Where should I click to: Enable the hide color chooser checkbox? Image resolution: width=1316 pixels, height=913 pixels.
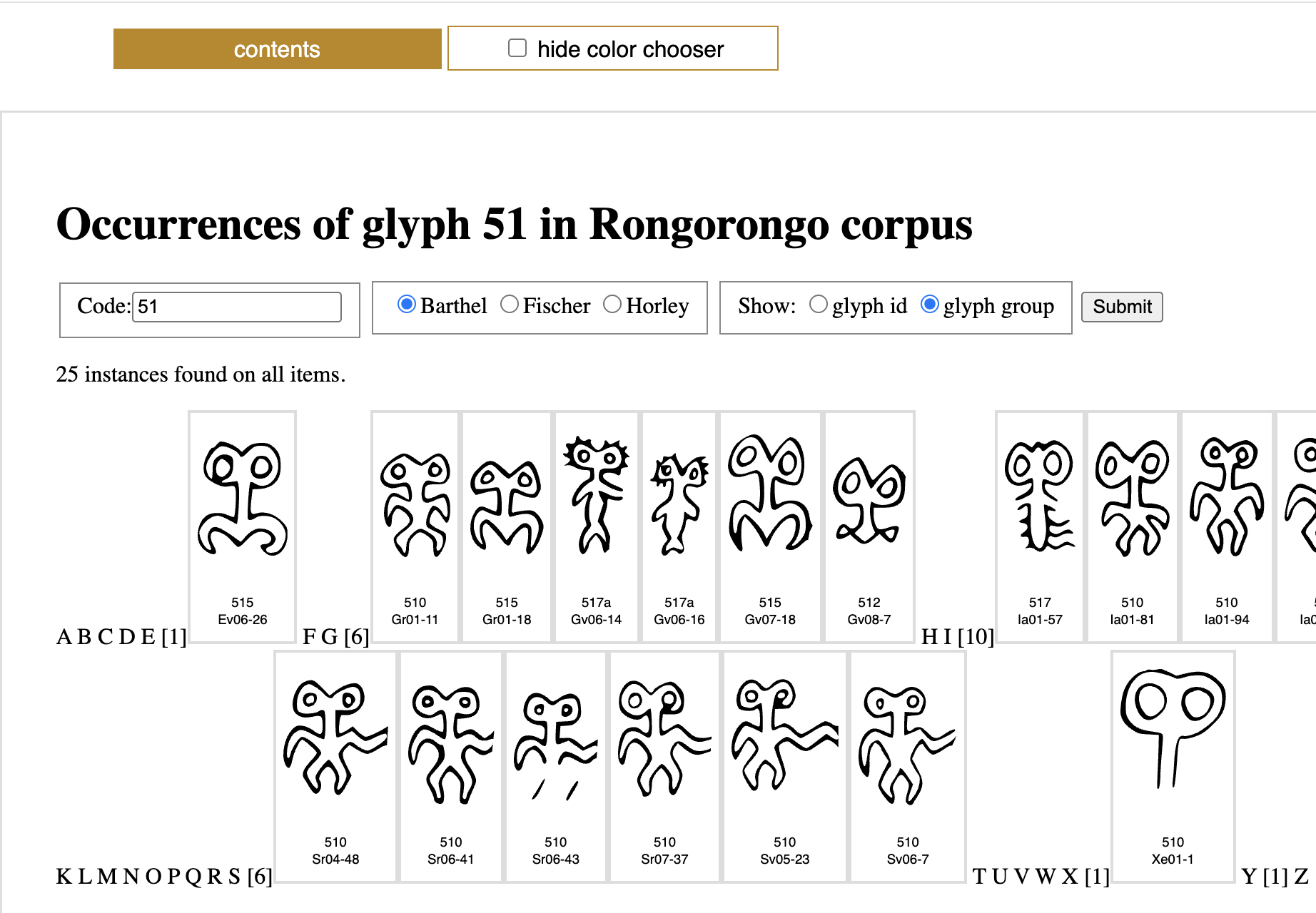pos(517,49)
